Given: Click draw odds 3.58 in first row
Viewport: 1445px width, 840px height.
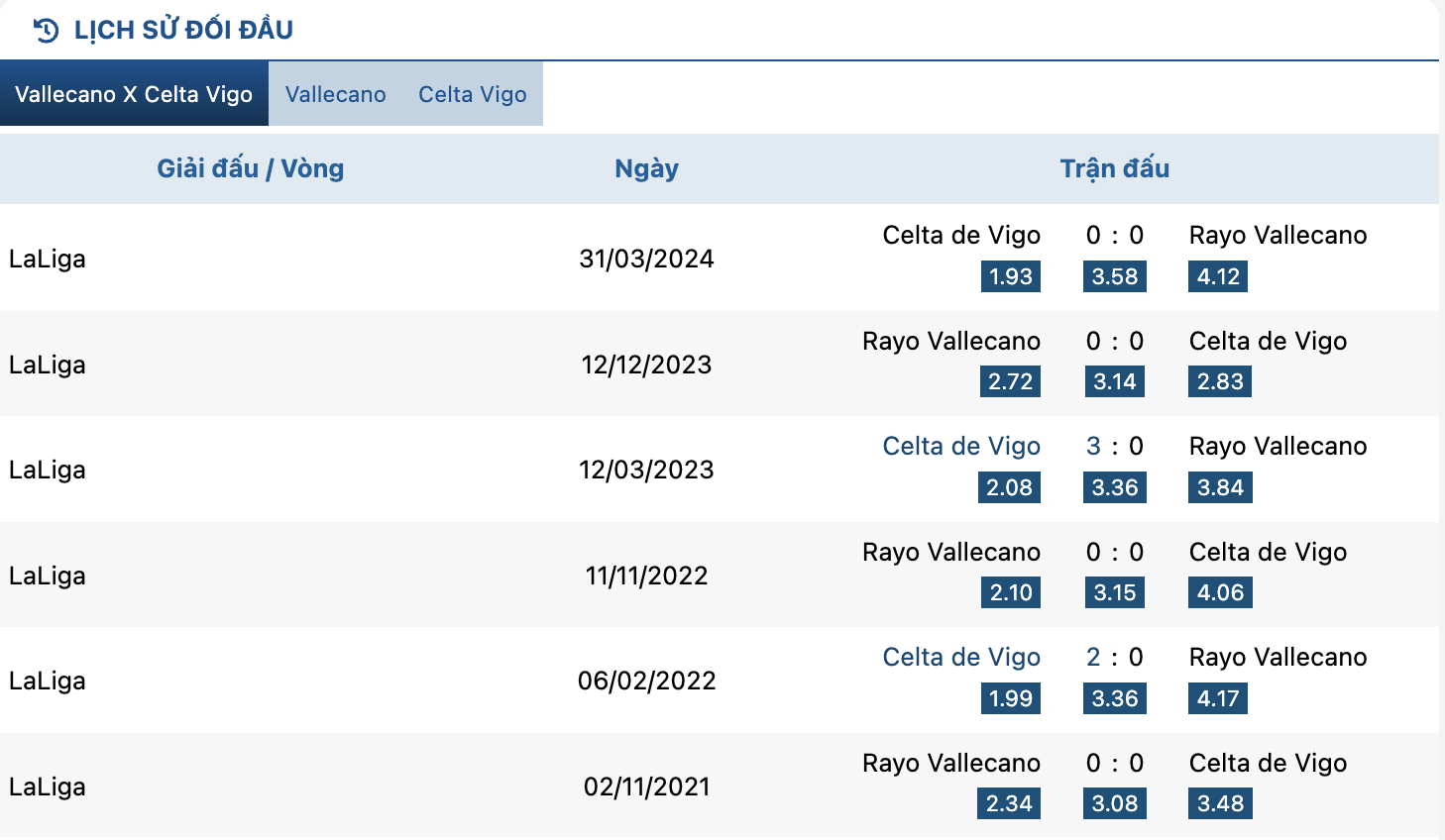Looking at the screenshot, I should [x=1115, y=276].
